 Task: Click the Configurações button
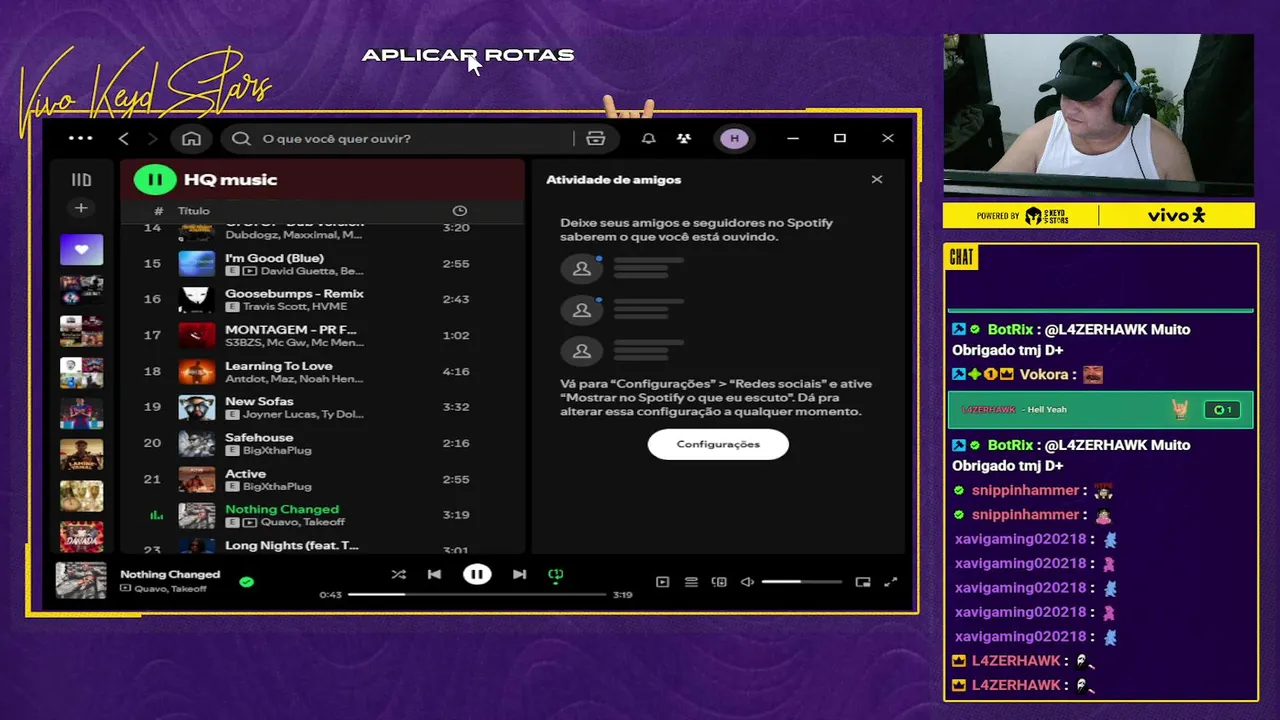point(718,444)
